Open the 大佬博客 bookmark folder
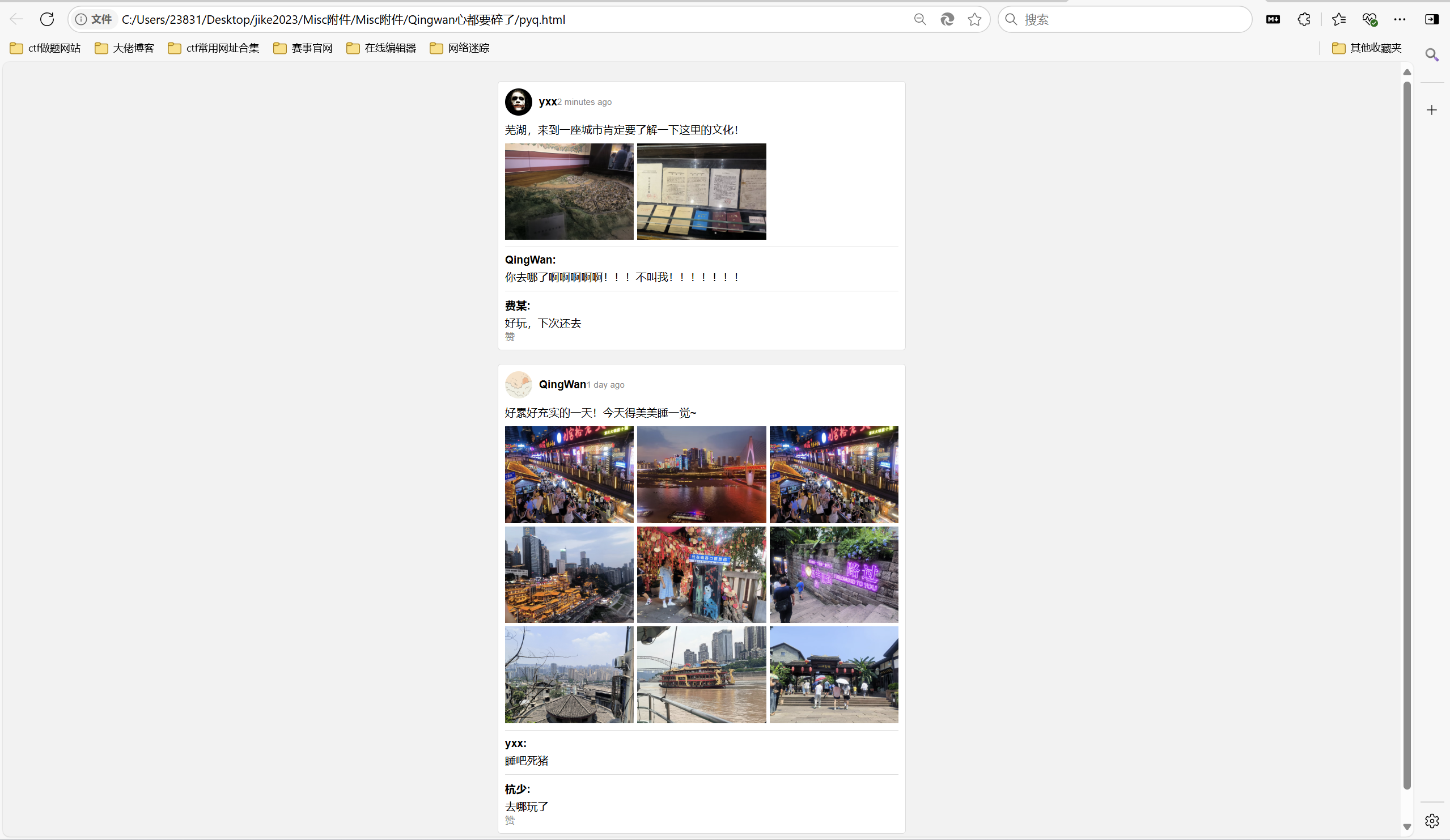 click(124, 48)
